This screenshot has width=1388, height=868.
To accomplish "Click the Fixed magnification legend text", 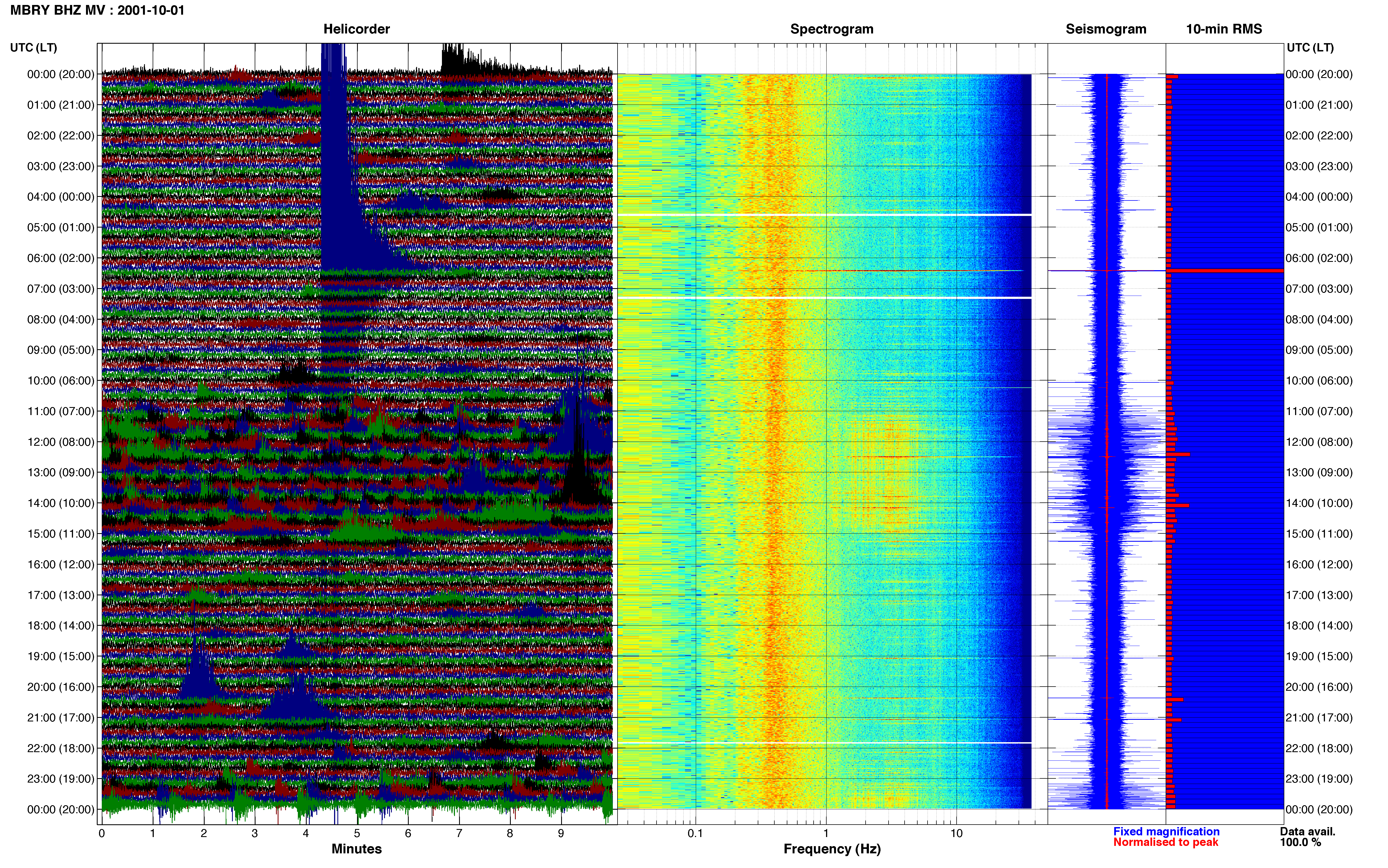I will 1166,831.
